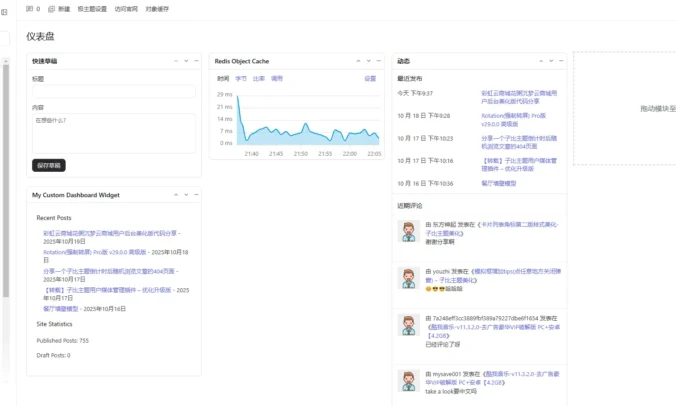Select the 调用 calls tab in Redis widget

[277, 78]
